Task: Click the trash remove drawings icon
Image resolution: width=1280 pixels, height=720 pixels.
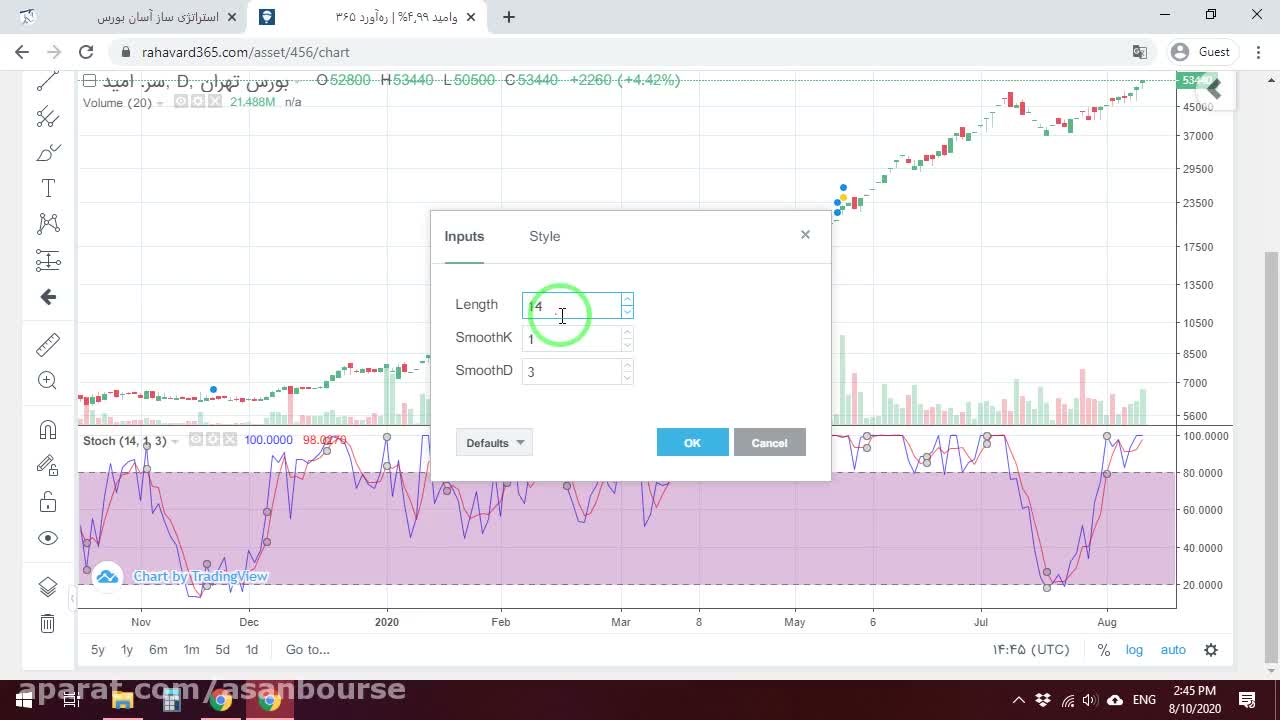Action: [x=47, y=624]
